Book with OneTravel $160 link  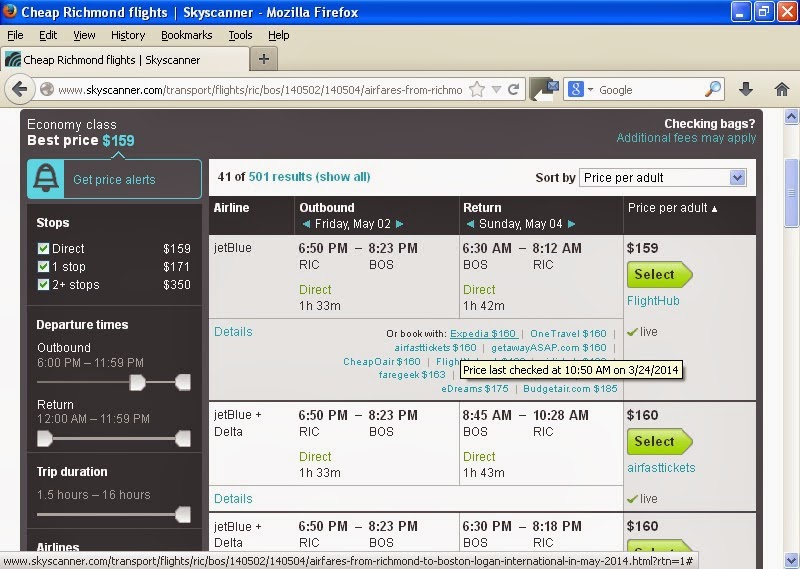pos(568,334)
